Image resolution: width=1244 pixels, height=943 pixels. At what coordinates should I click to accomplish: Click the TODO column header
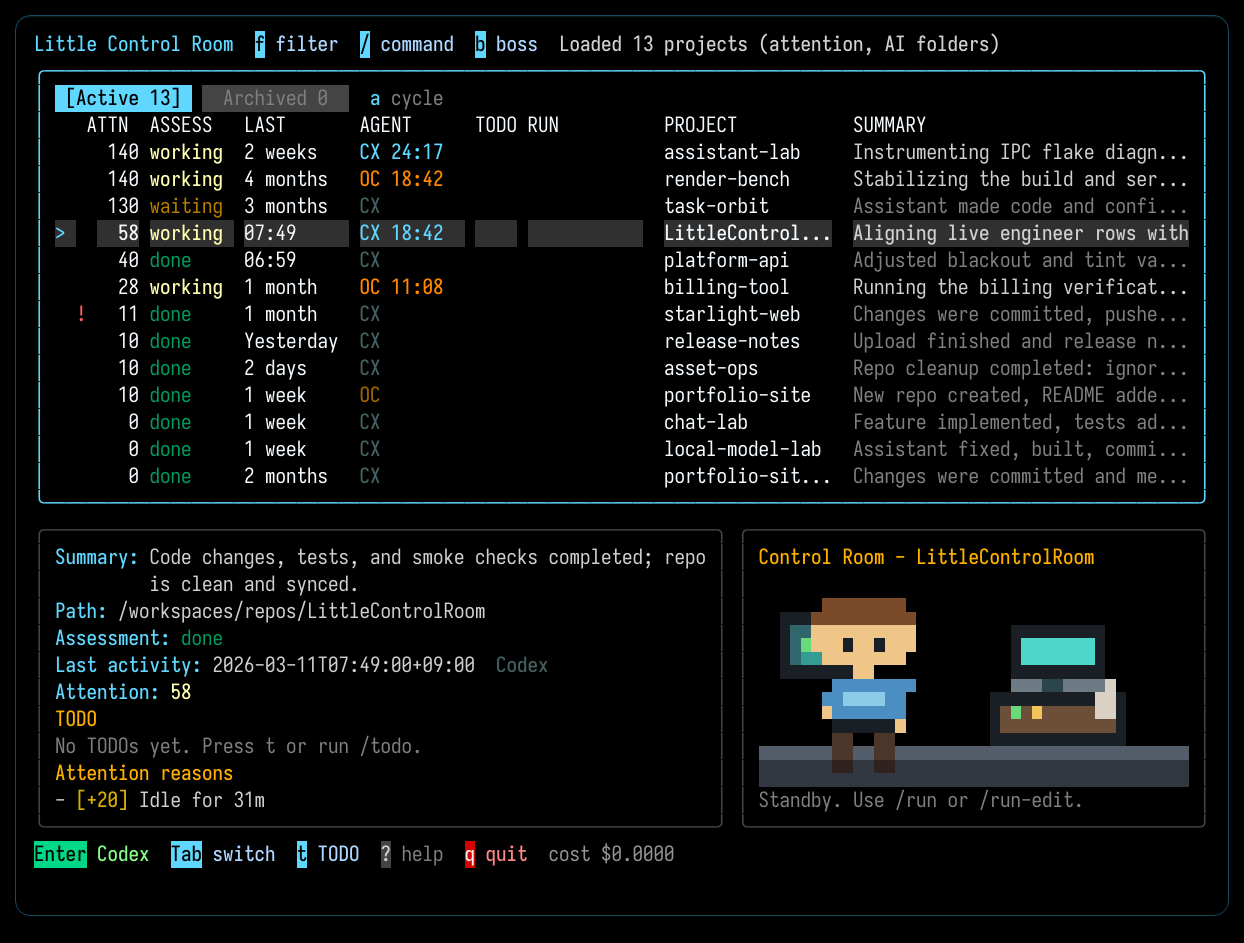(x=496, y=125)
